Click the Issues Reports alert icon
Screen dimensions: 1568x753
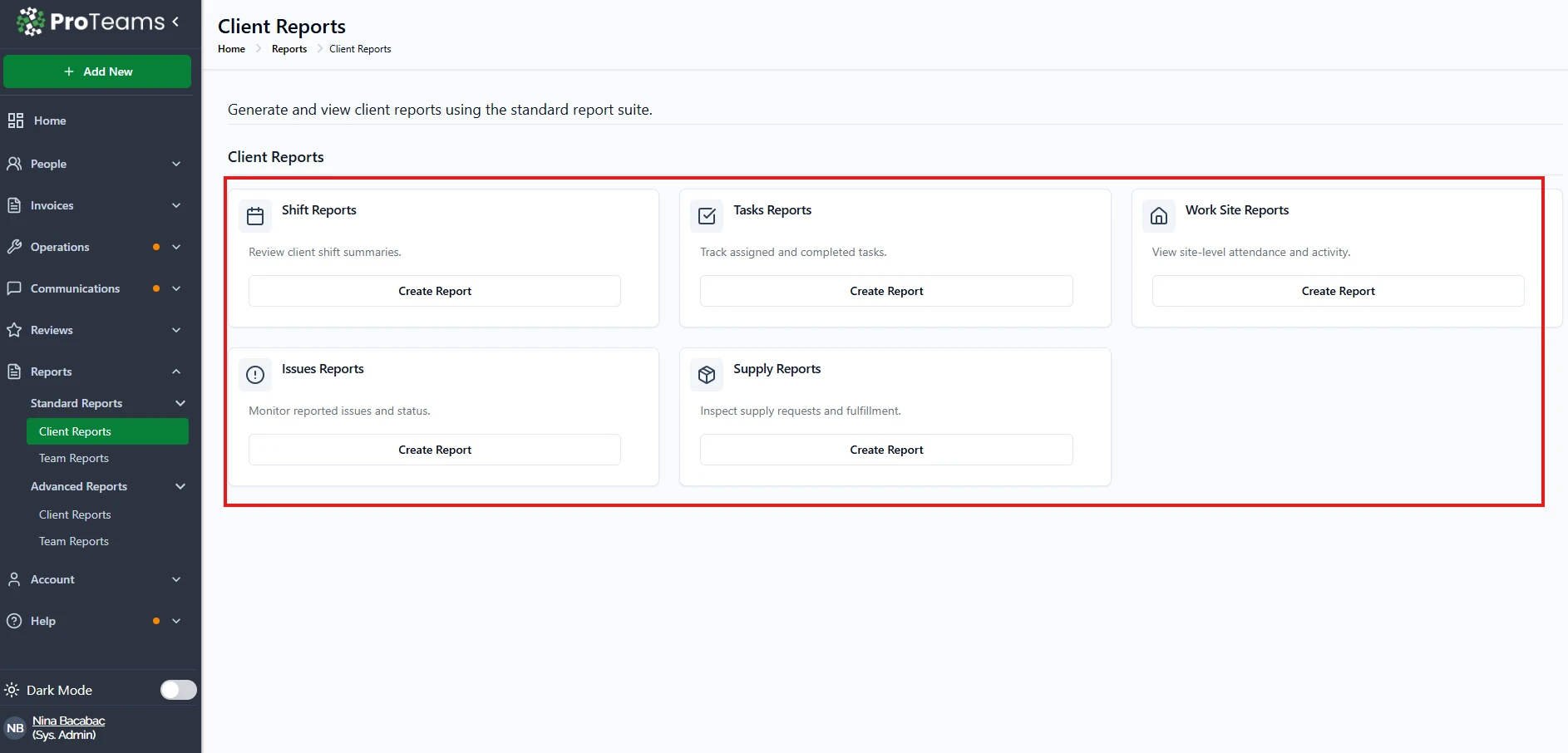point(255,375)
